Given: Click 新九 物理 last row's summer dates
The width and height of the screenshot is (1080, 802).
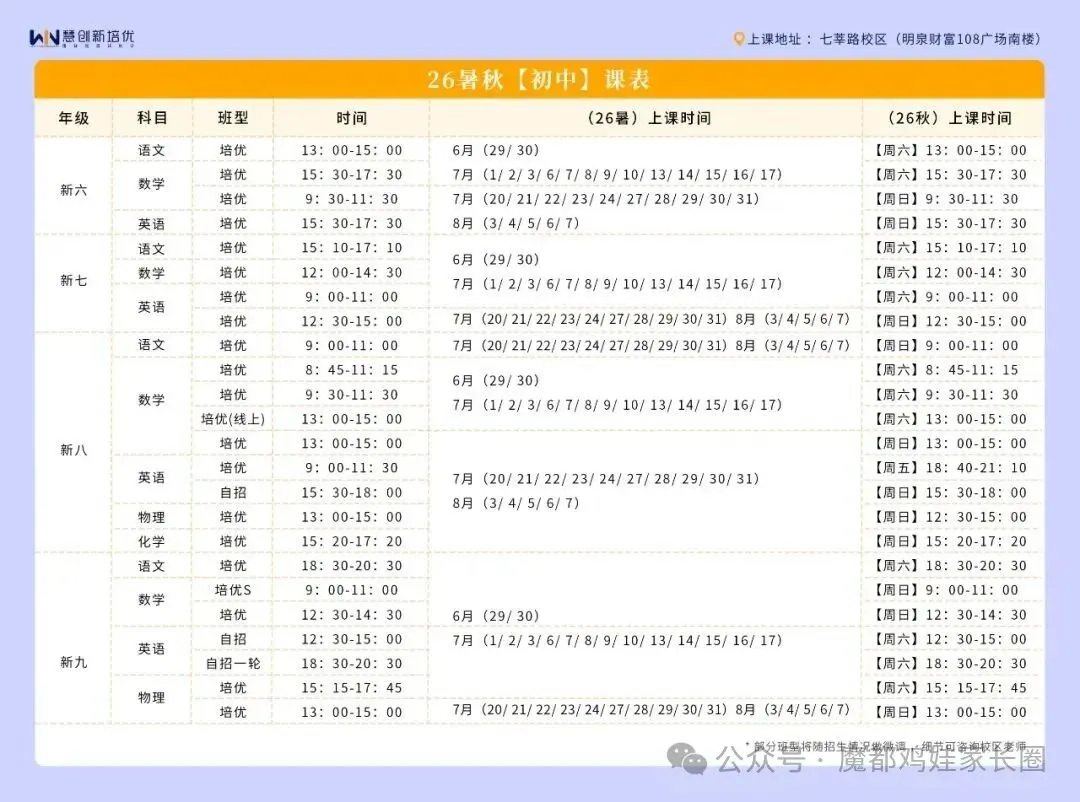Looking at the screenshot, I should tap(651, 710).
